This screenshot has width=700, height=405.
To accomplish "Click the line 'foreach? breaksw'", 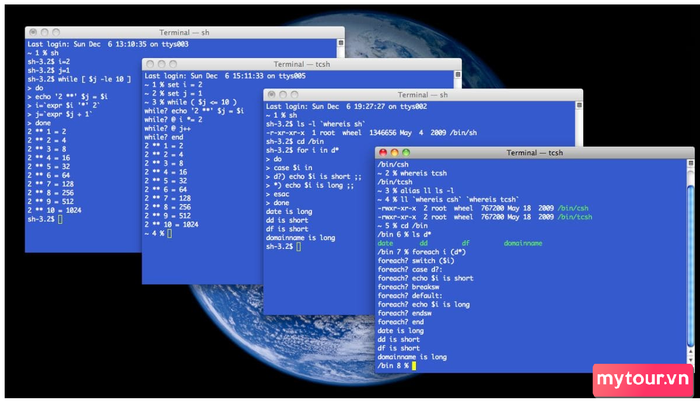I will click(408, 287).
